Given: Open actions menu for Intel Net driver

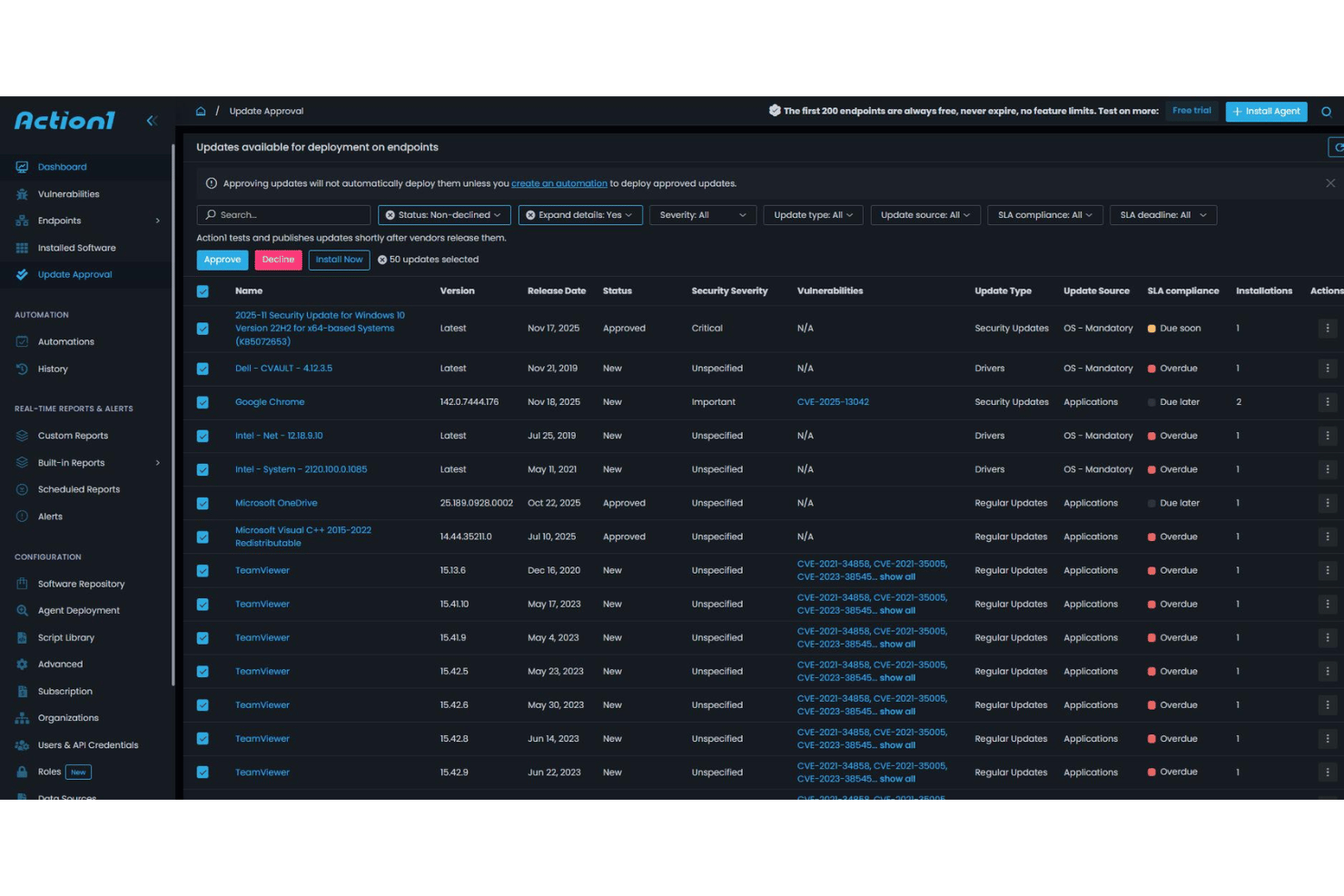Looking at the screenshot, I should 1328,436.
